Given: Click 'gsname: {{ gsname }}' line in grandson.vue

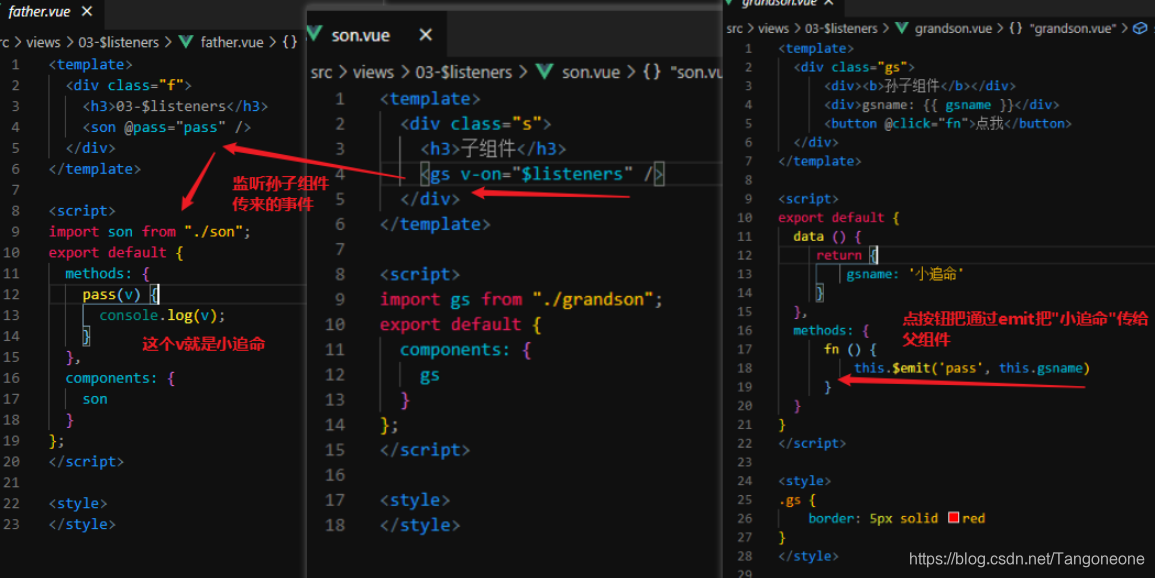Looking at the screenshot, I should (941, 105).
